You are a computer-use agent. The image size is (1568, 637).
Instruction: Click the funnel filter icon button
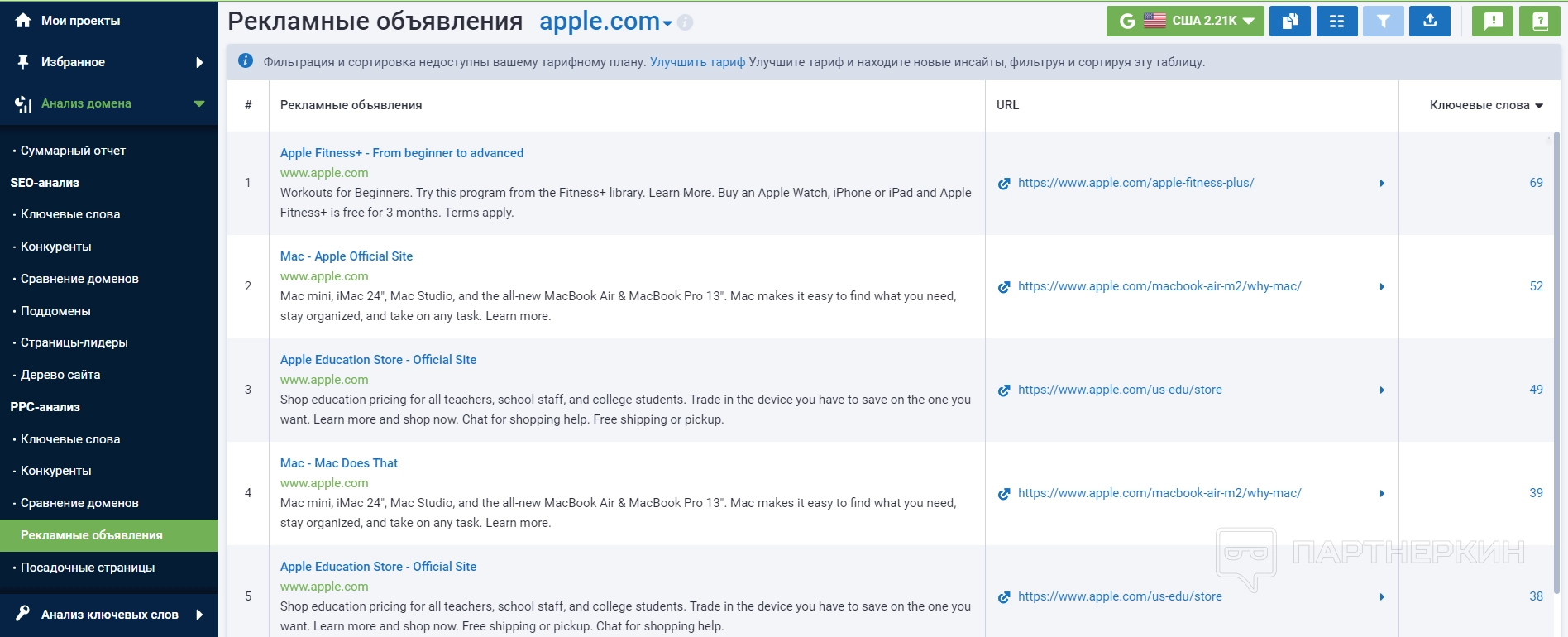coord(1383,22)
